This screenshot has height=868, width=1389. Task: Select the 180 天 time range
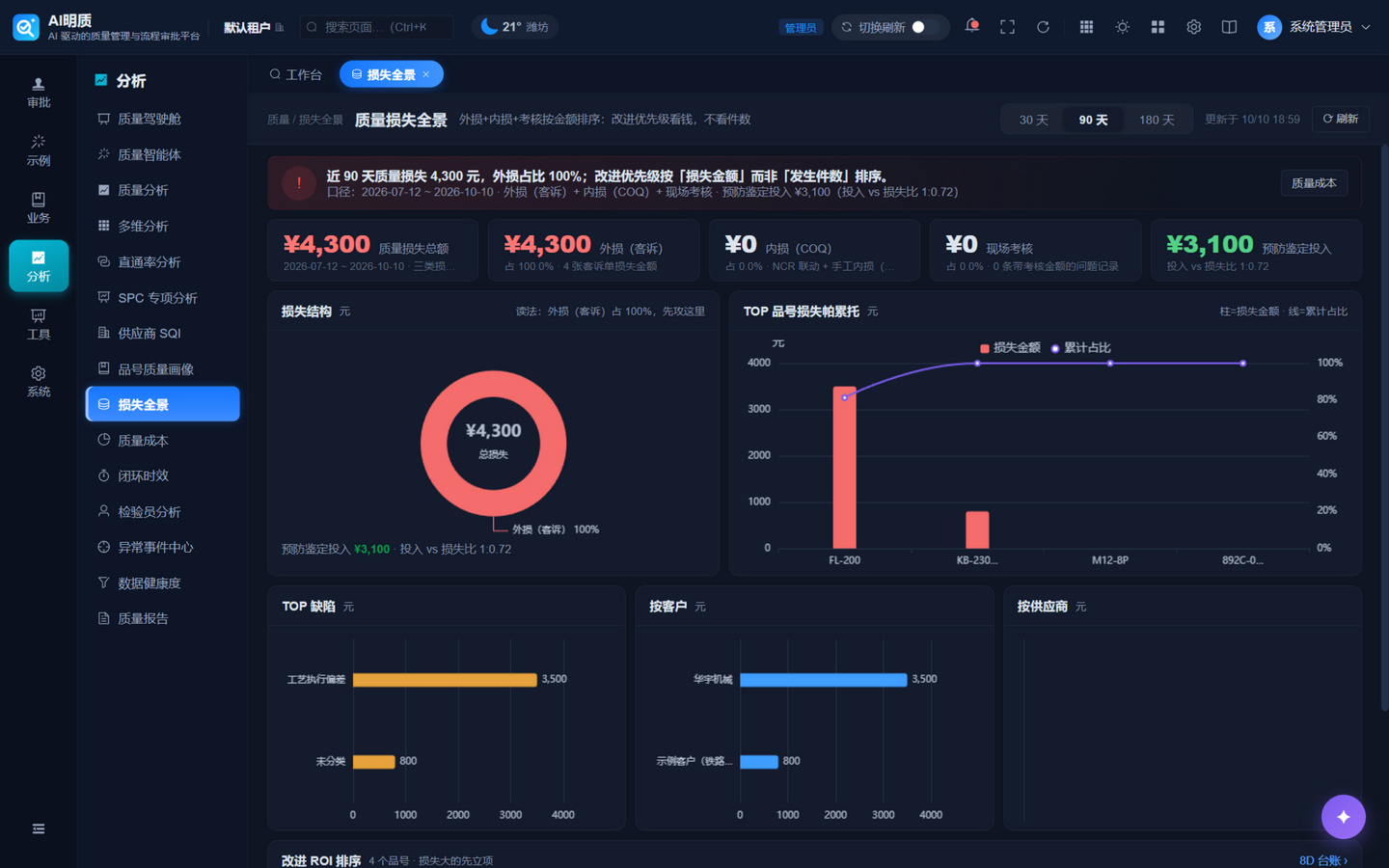1157,120
